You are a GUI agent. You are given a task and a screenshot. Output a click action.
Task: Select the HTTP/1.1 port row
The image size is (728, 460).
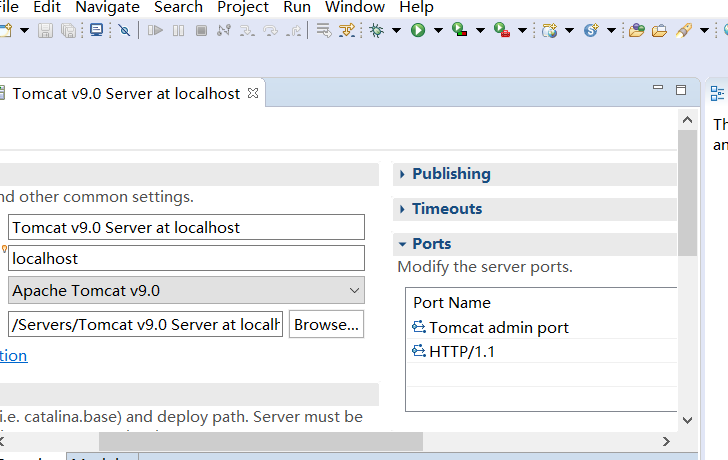(541, 351)
